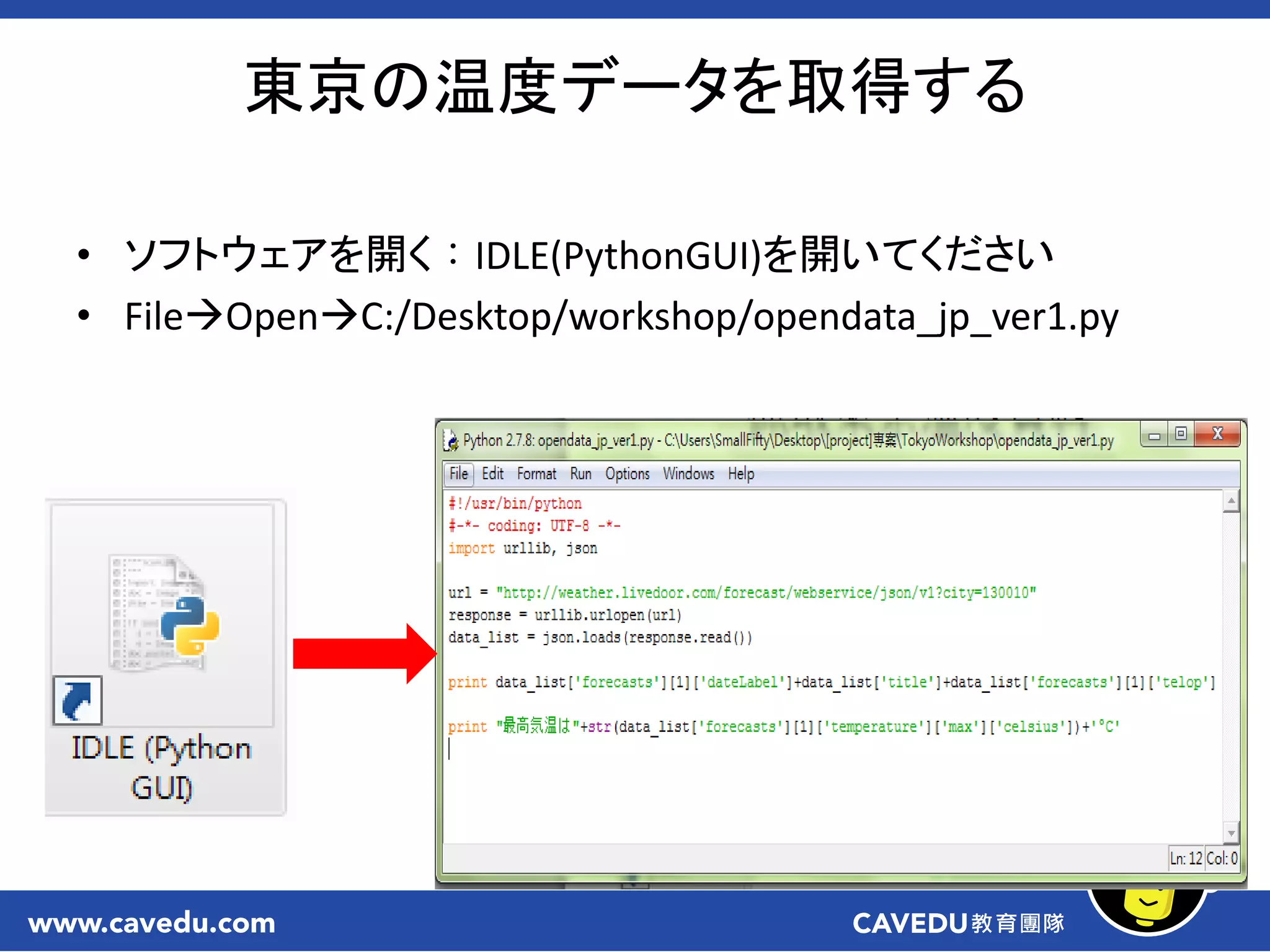Click the www.cavedu.com link

(152, 923)
